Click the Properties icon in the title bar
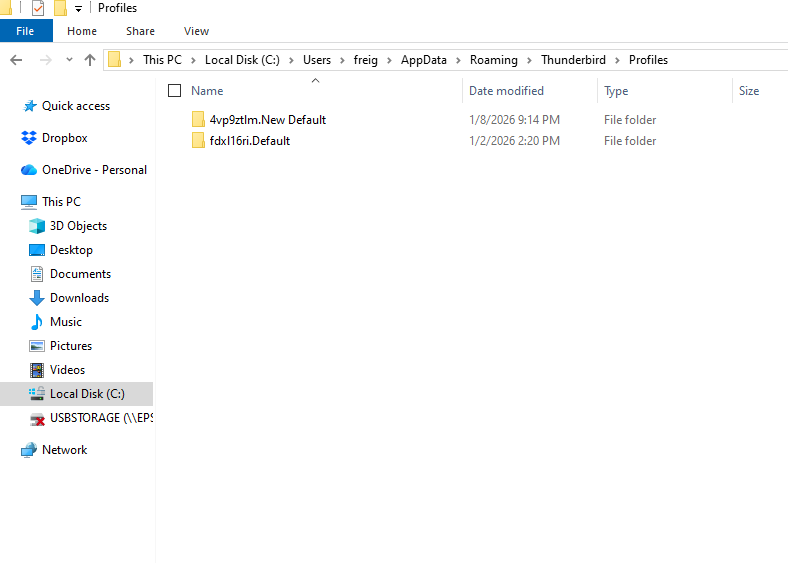The image size is (788, 563). click(38, 8)
